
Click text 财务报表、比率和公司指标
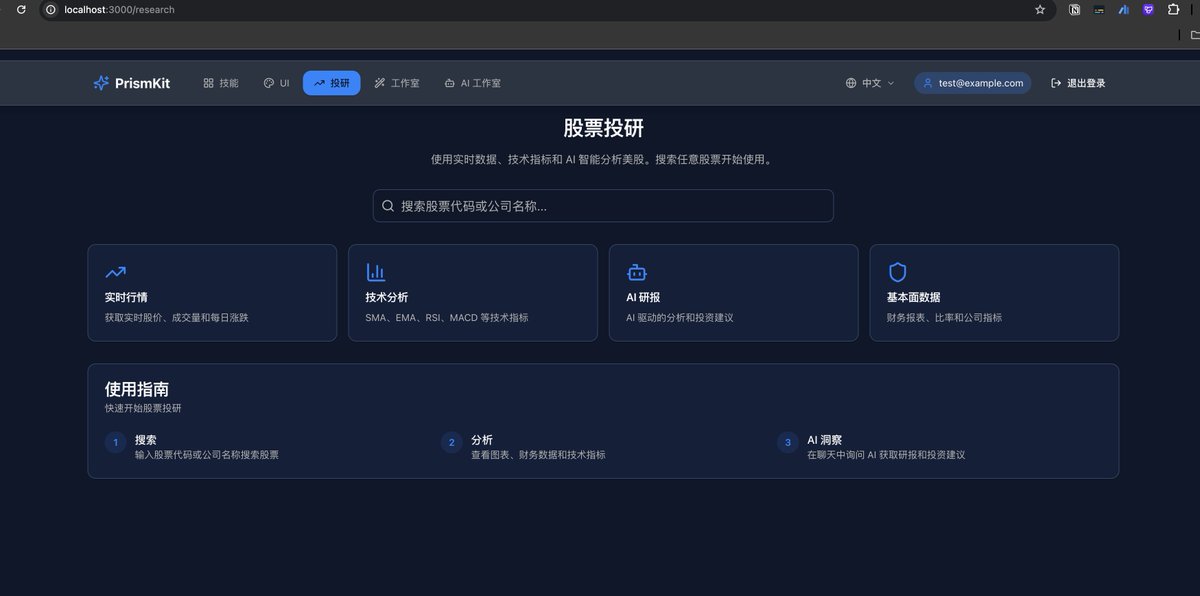tap(944, 318)
